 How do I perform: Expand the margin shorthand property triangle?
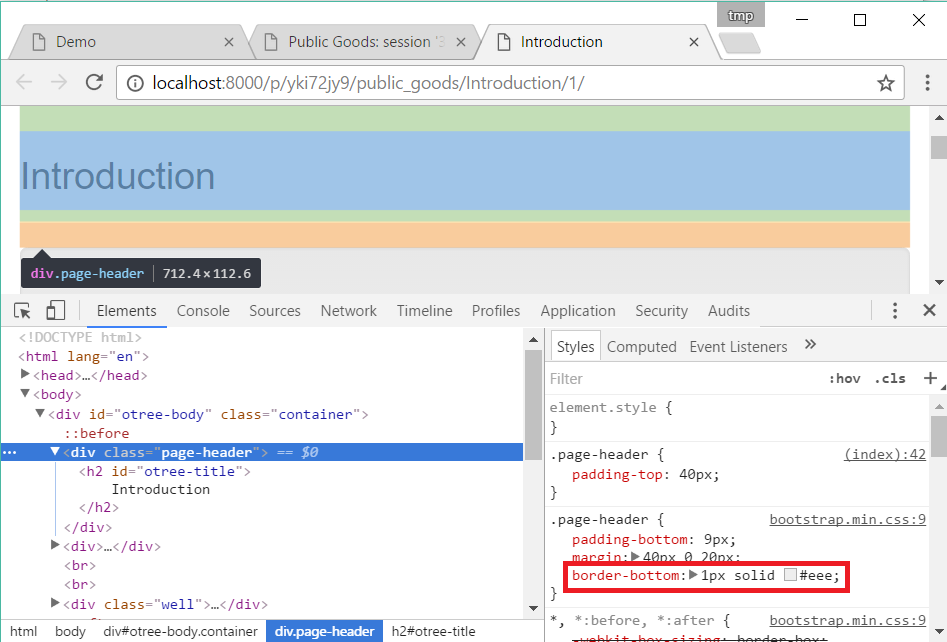[635, 556]
